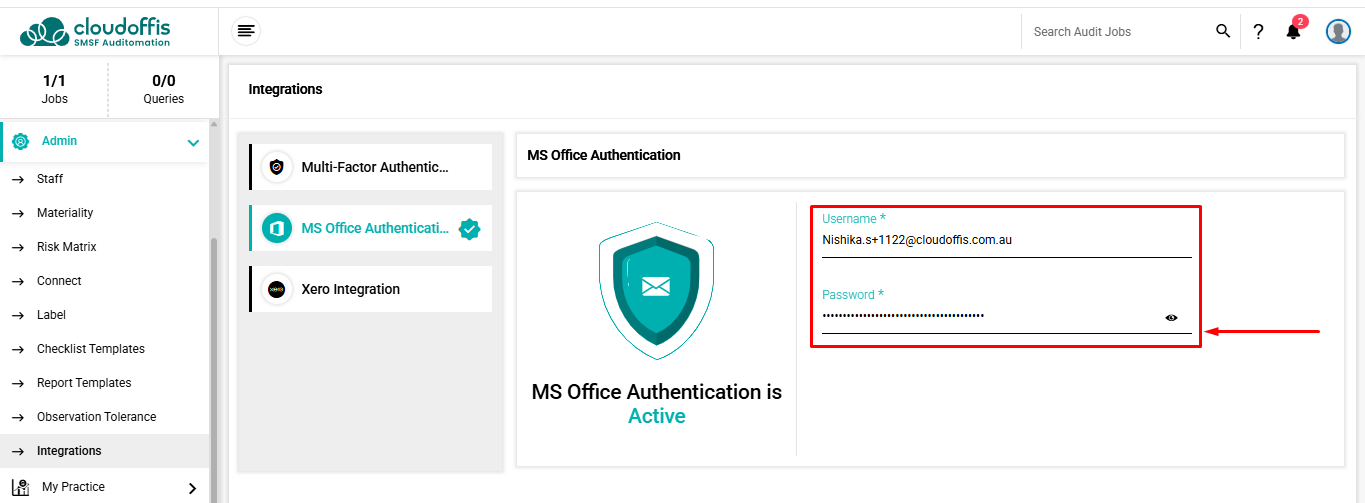Click the arrow icon beside Checklist Templates
The width and height of the screenshot is (1365, 503).
(17, 350)
